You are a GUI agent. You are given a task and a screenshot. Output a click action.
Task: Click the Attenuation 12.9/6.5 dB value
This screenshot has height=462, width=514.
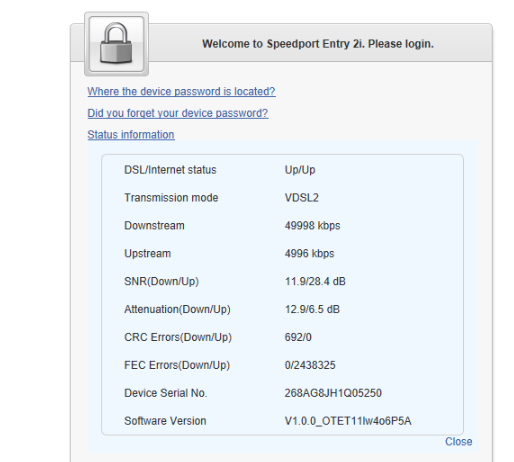tap(312, 309)
